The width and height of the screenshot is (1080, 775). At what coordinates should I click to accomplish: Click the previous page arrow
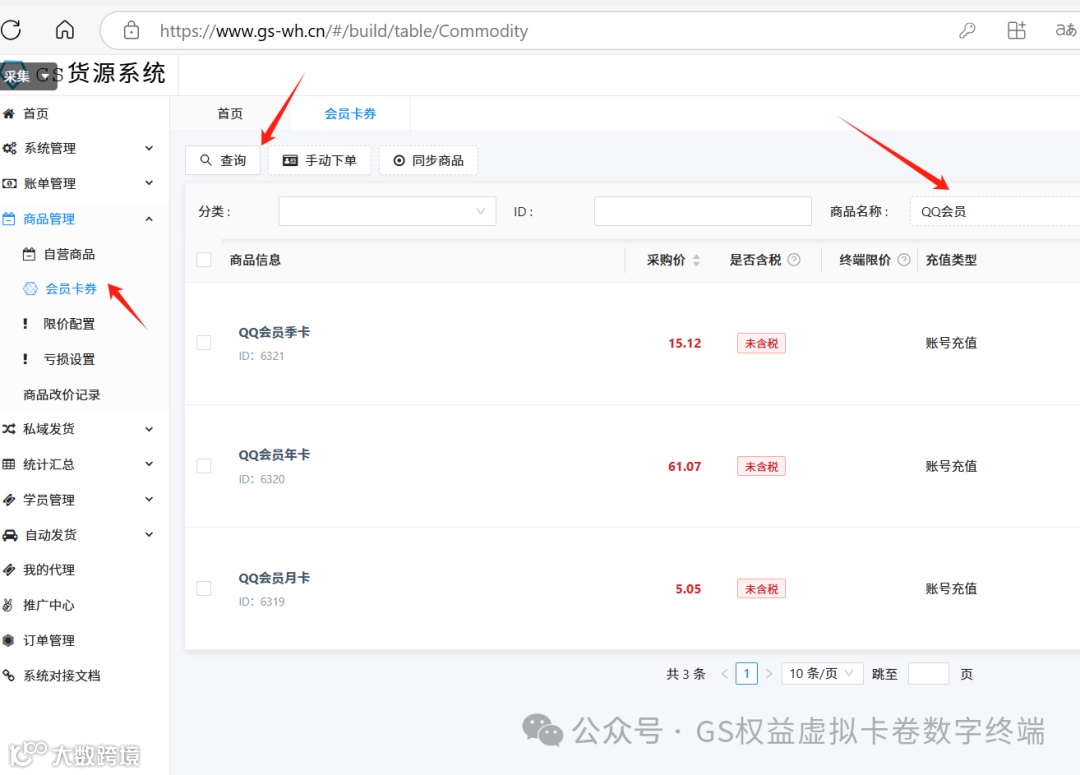(x=724, y=674)
